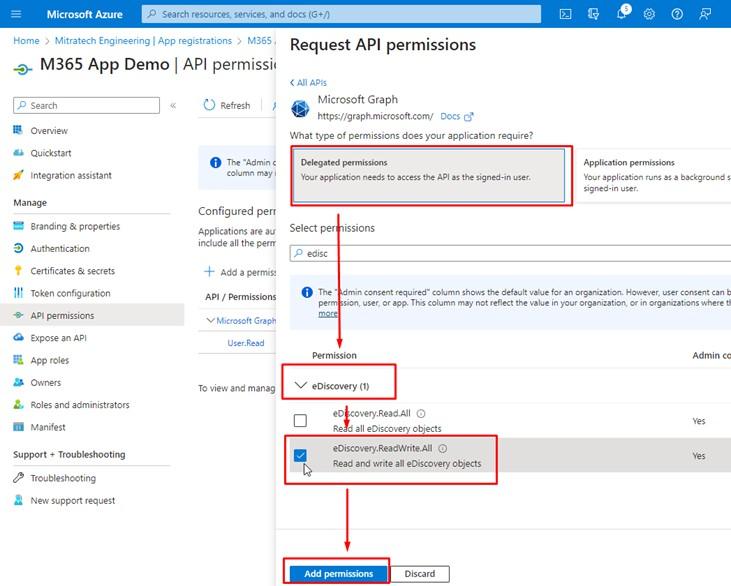Open portal settings gear
731x586 pixels.
tap(649, 14)
